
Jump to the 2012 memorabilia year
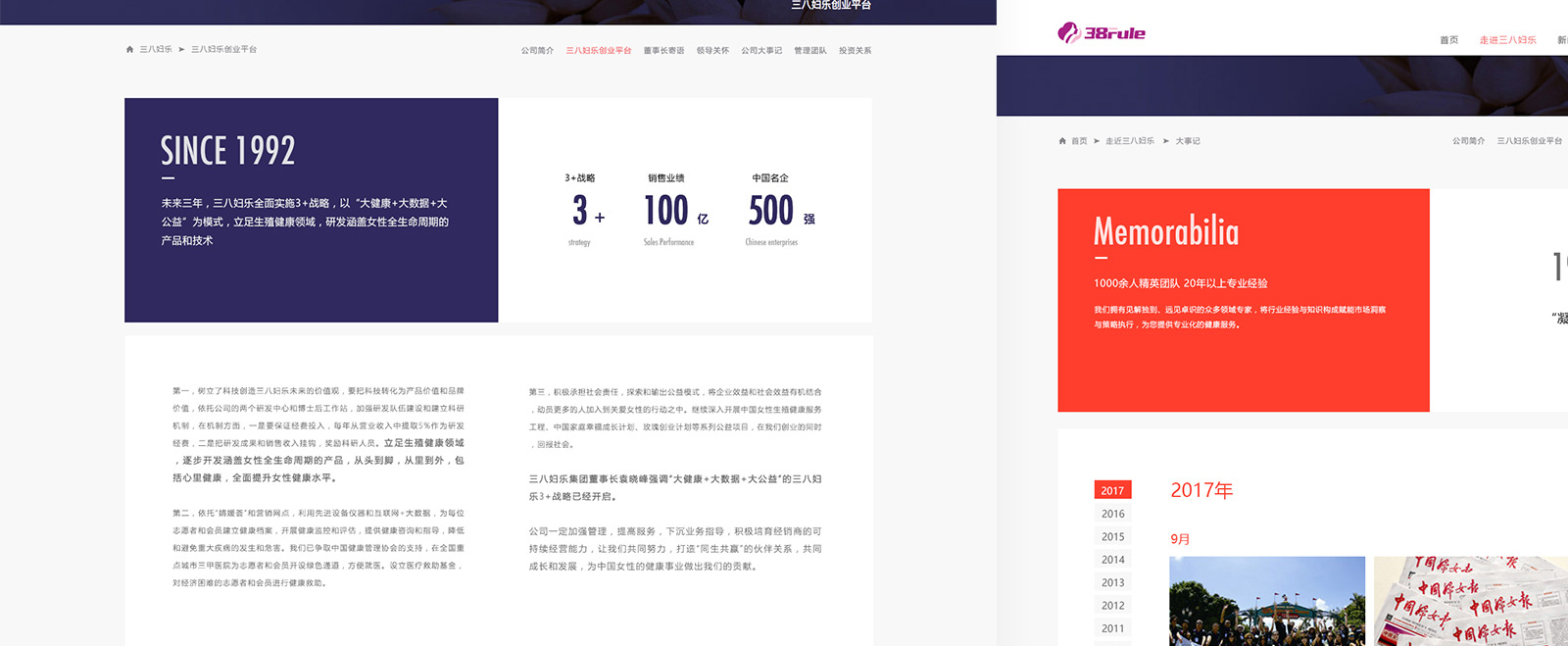click(1112, 606)
